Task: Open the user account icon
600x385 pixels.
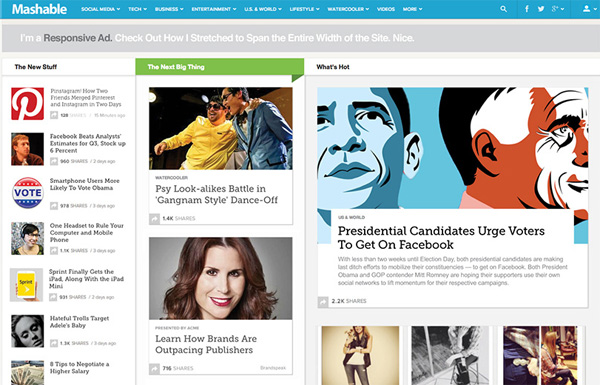Action: (x=588, y=9)
